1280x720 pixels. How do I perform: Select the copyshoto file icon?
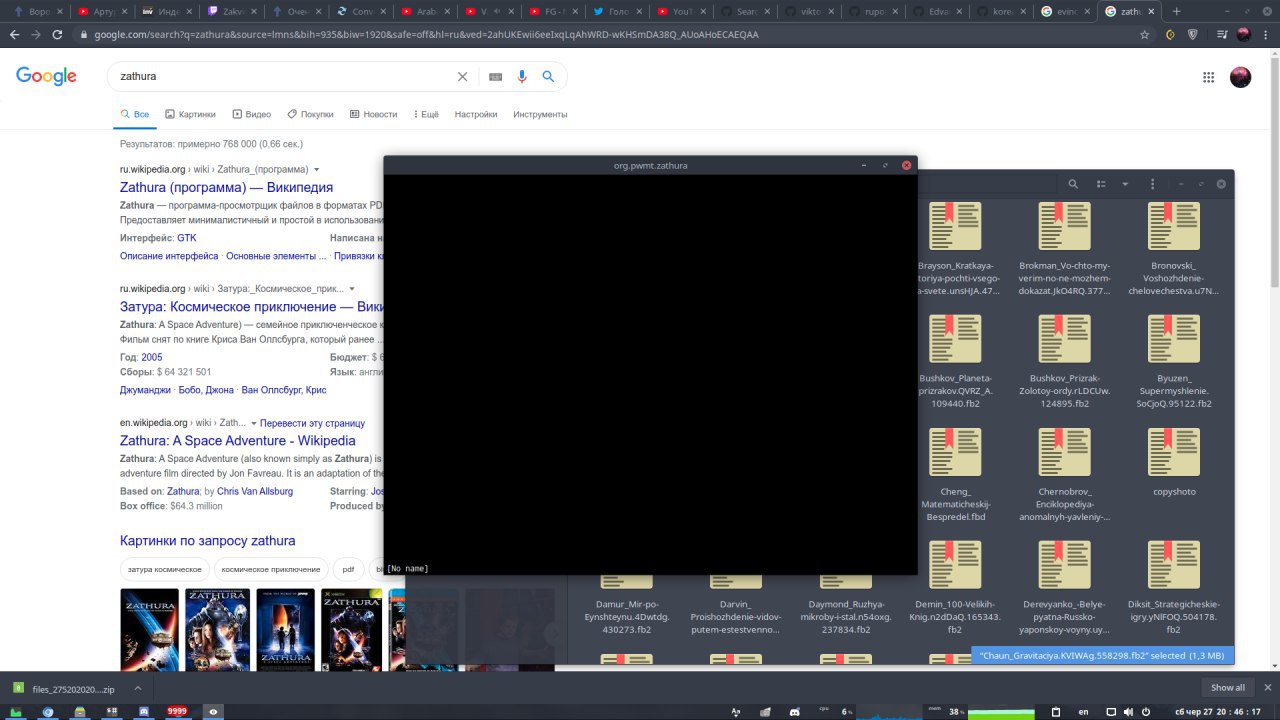pyautogui.click(x=1173, y=452)
